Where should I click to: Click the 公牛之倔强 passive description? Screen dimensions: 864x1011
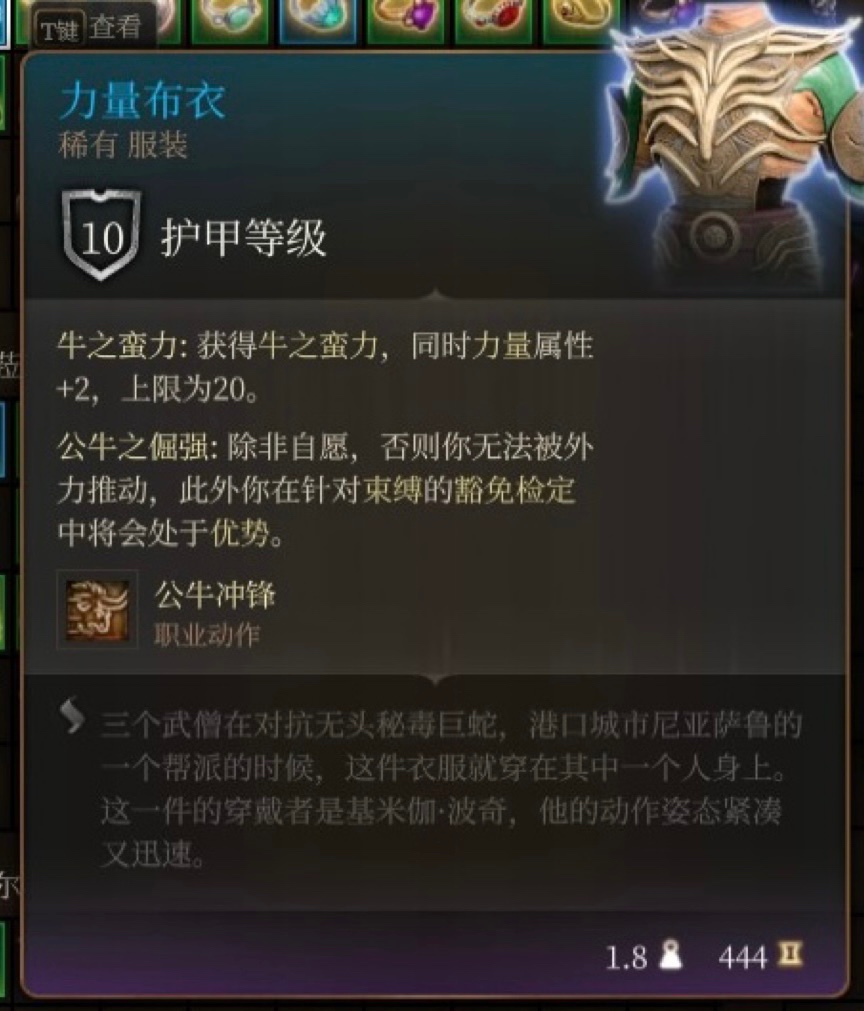325,490
